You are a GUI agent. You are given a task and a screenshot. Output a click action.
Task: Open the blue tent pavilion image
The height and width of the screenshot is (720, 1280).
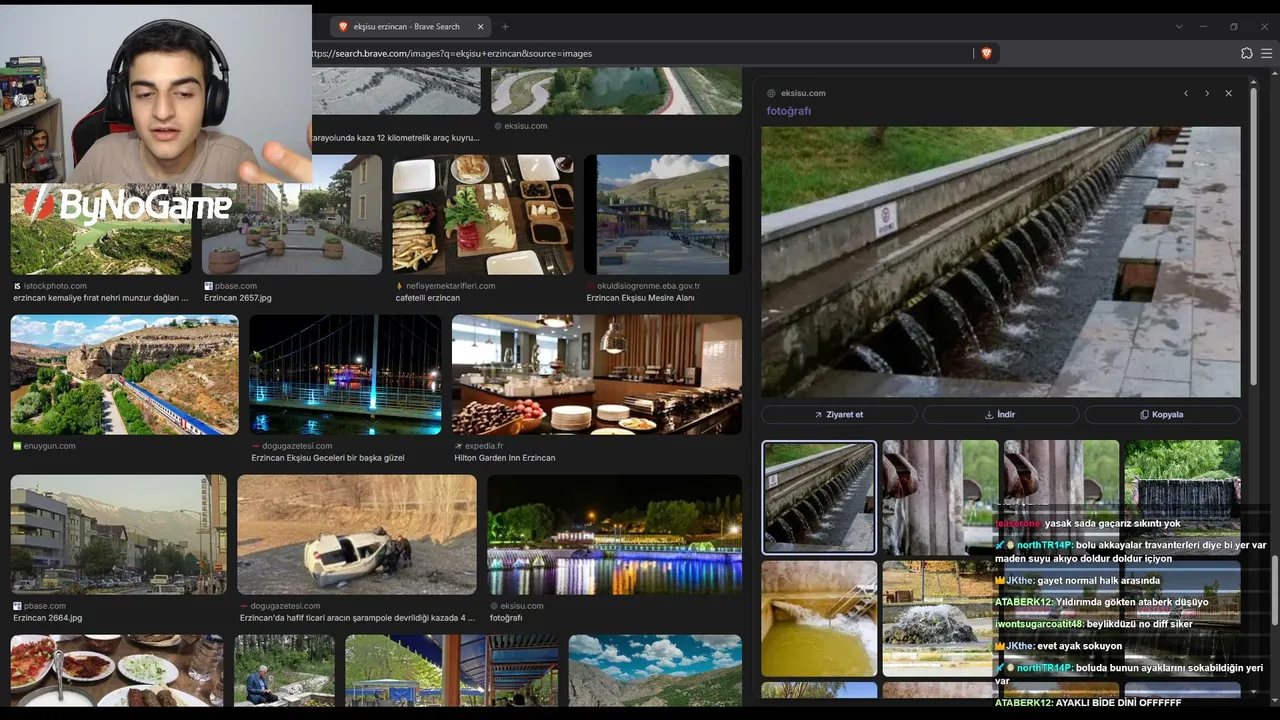click(452, 671)
